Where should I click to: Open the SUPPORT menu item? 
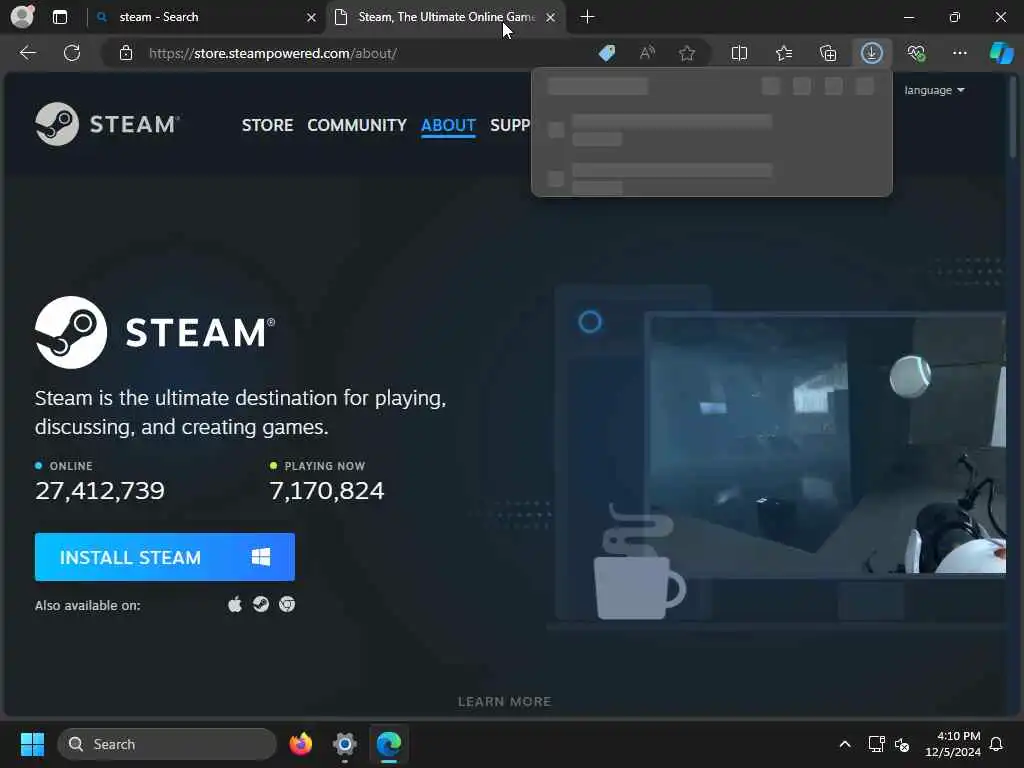[510, 125]
